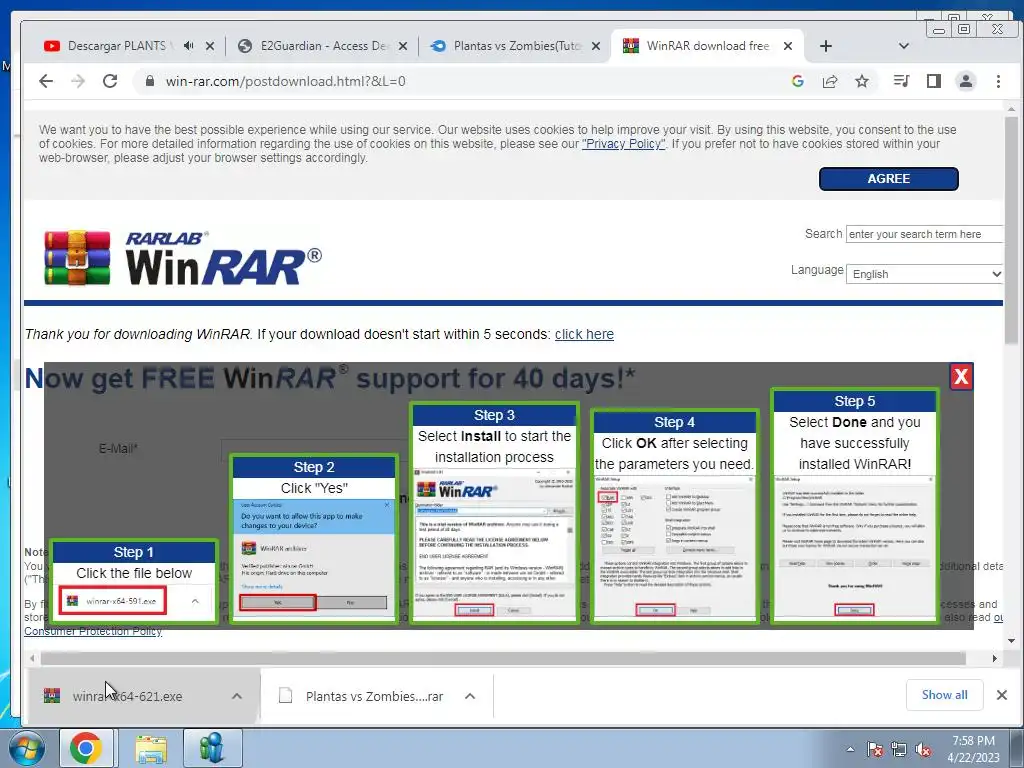The width and height of the screenshot is (1024, 768).
Task: Open the winrar-x64-621.exe download
Action: [x=127, y=696]
